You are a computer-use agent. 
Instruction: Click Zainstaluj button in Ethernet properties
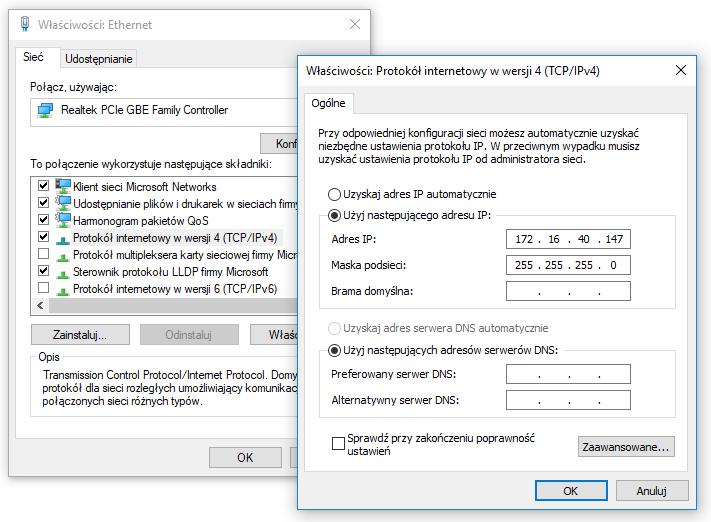[x=80, y=335]
